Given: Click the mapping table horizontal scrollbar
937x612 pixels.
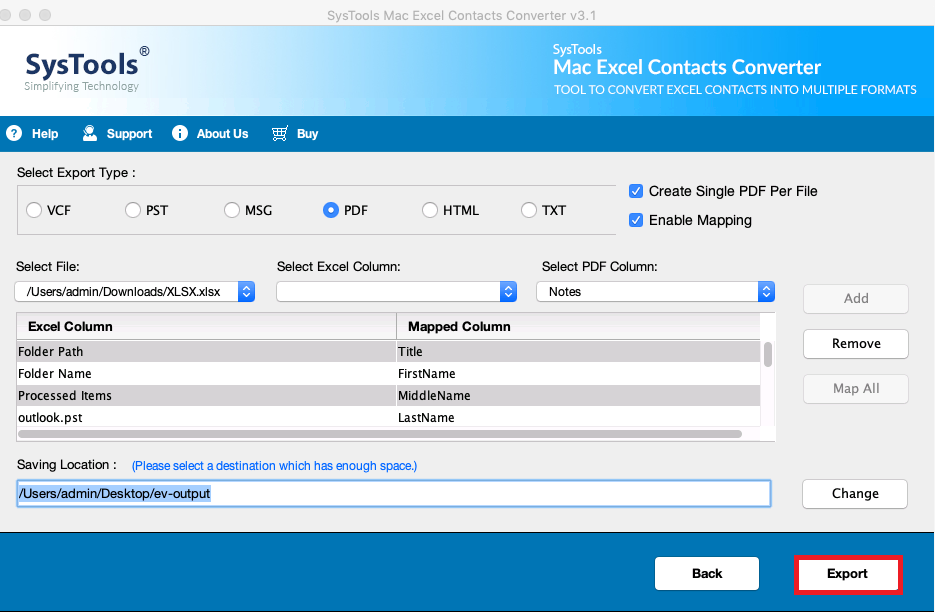Looking at the screenshot, I should pos(380,434).
